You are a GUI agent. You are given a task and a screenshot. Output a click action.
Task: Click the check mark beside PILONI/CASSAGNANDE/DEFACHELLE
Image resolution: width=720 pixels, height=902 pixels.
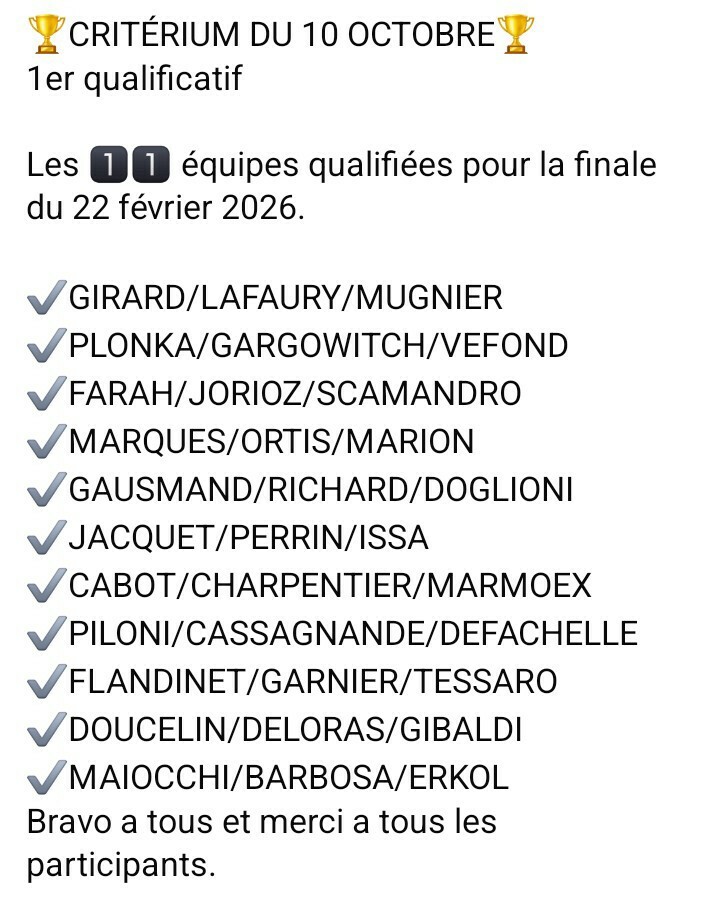(x=46, y=634)
